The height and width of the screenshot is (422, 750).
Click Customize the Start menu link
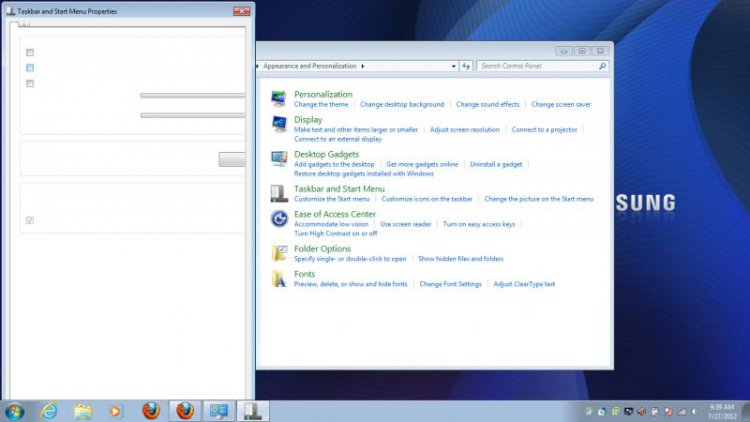point(331,199)
